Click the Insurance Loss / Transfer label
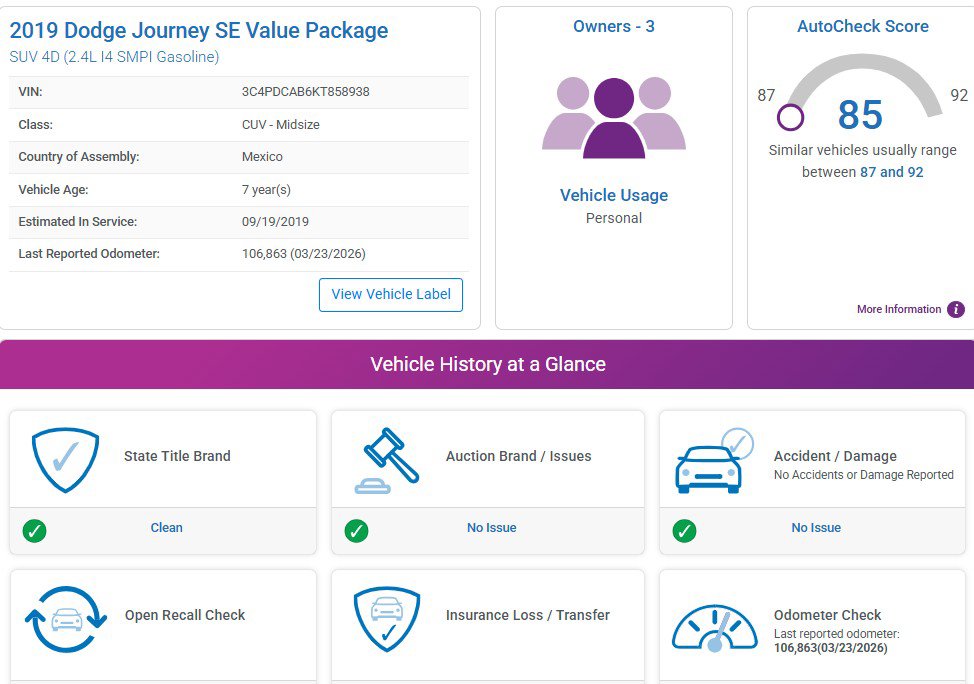Screen dimensions: 974x684 [x=527, y=615]
